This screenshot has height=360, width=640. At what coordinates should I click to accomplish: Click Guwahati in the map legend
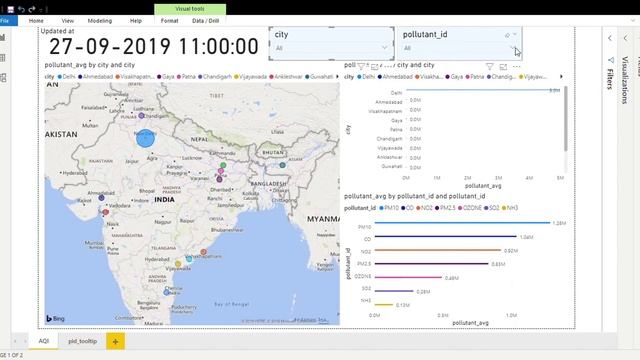tap(319, 77)
